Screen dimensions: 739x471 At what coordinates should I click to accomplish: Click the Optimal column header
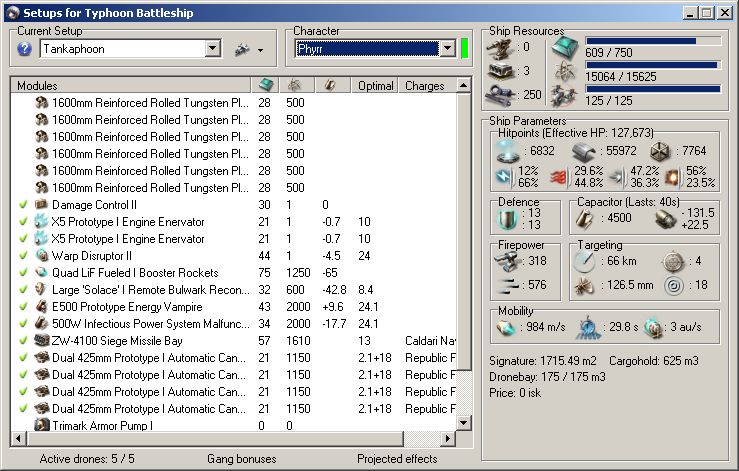pyautogui.click(x=375, y=86)
